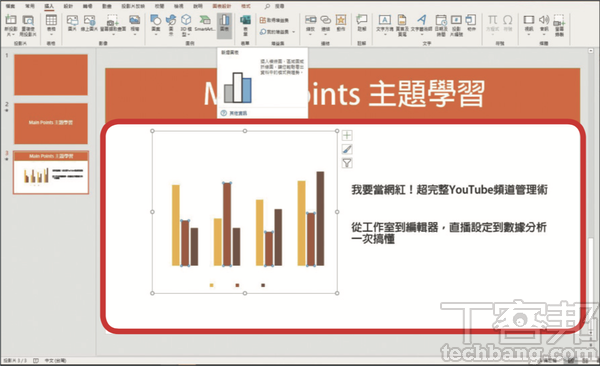Click the 3D Models cube icon
The height and width of the screenshot is (366, 600).
pos(186,20)
